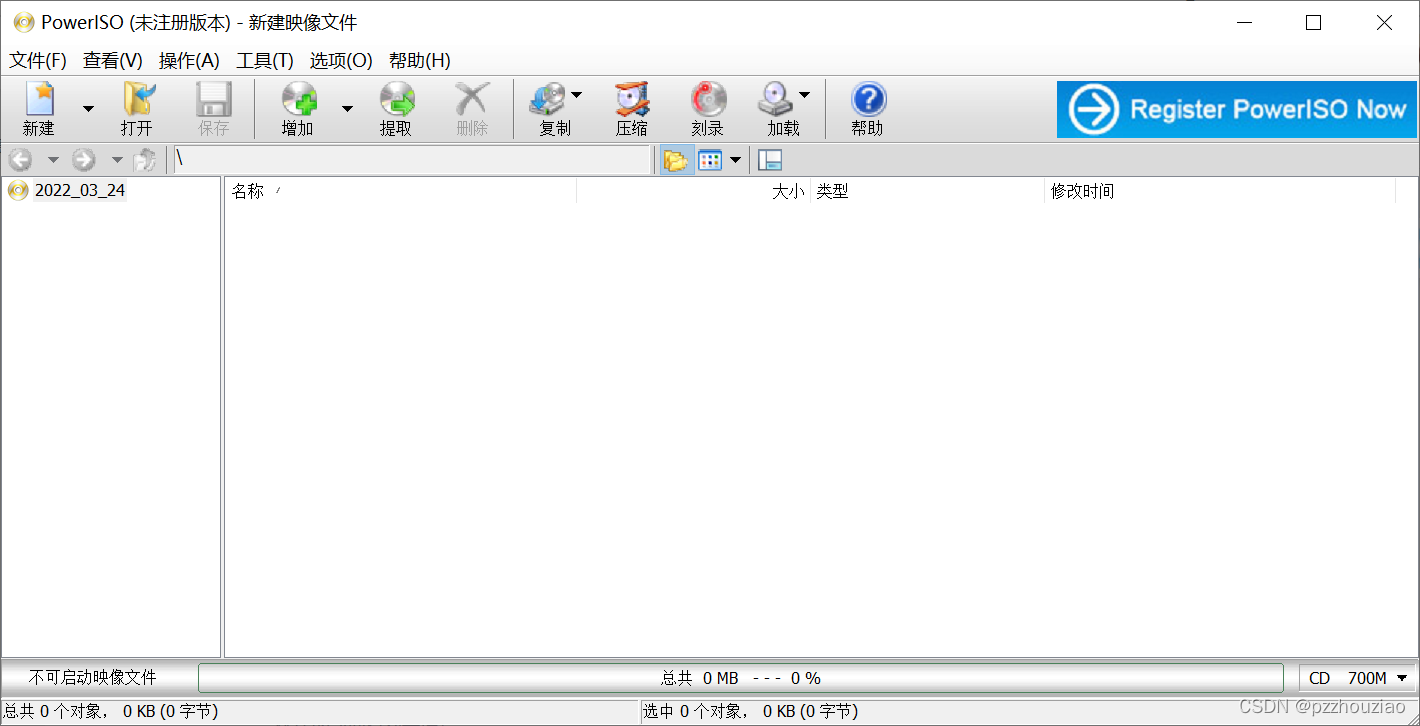Click the New (新建) image icon
1420x726 pixels.
click(x=39, y=100)
